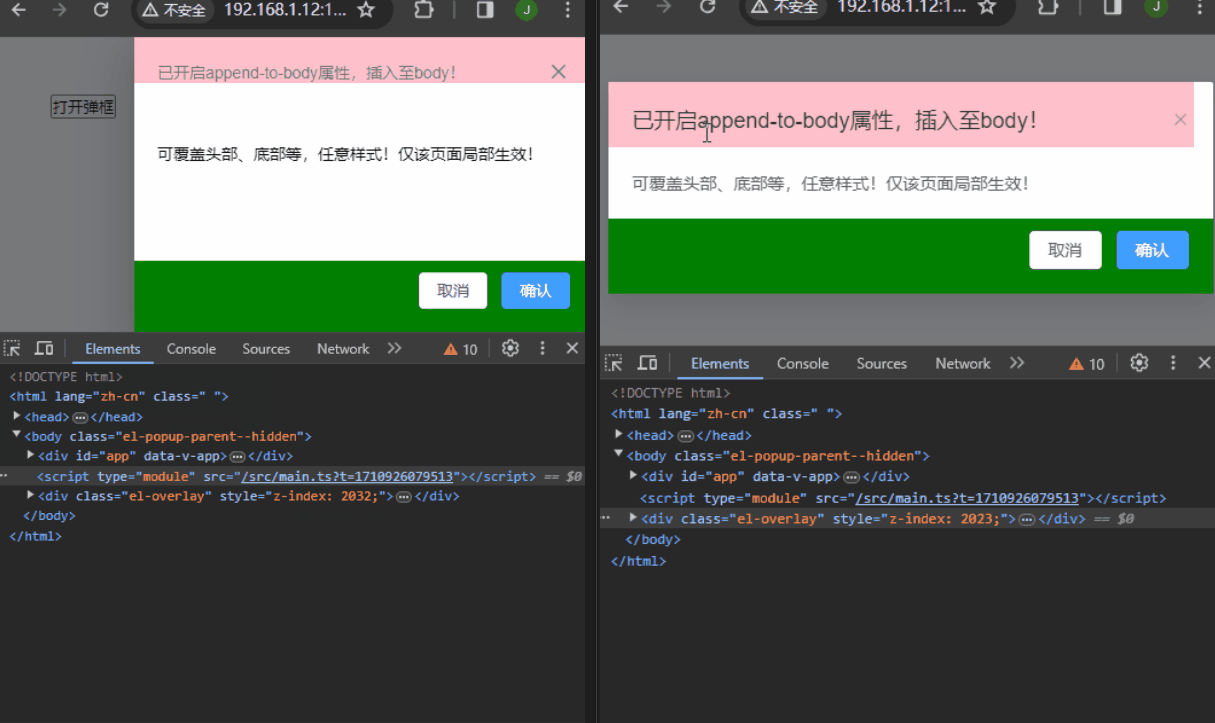Click the 不安全 security badge in left address bar
Screen dimensions: 1215x723
(x=174, y=13)
